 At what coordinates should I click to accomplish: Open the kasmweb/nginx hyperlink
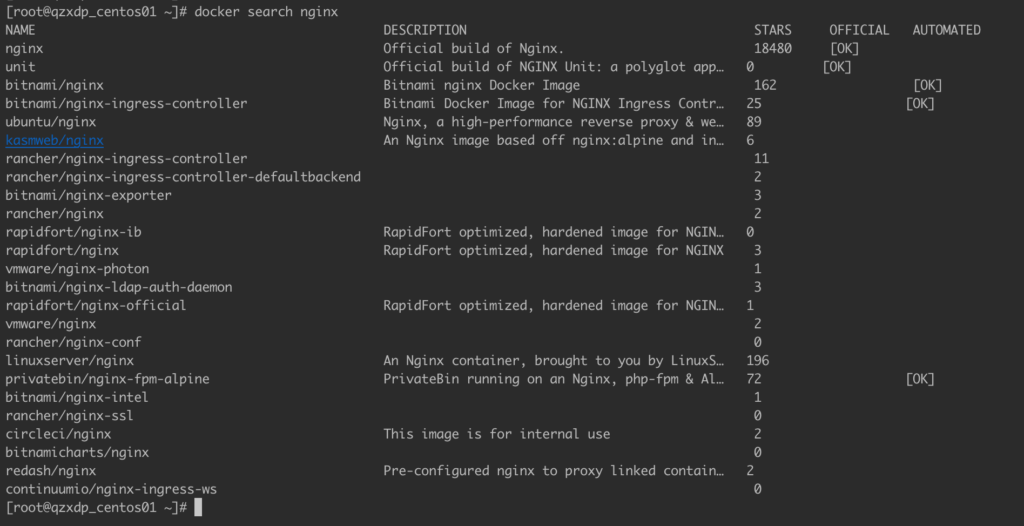point(54,140)
